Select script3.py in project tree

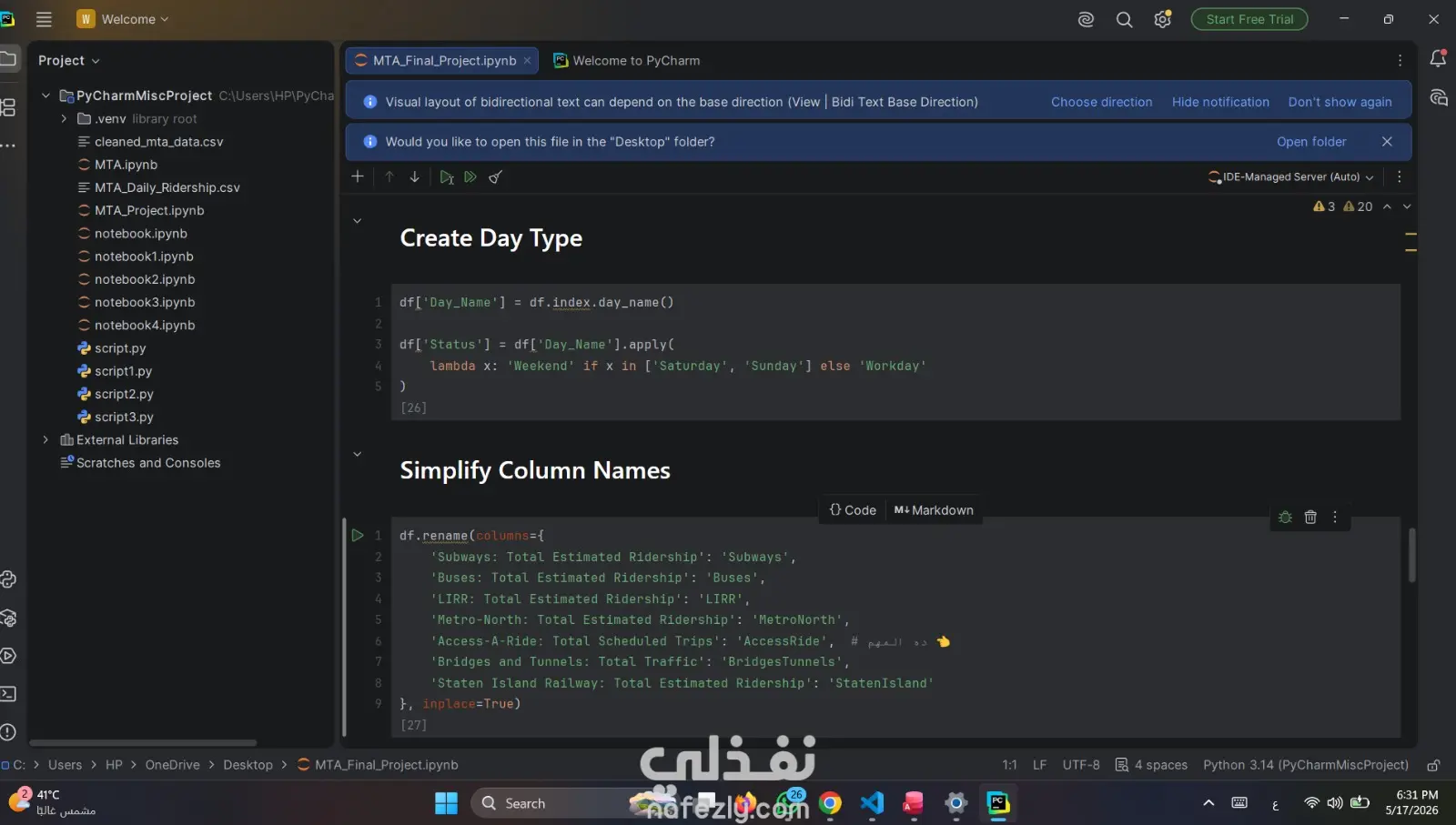click(124, 417)
